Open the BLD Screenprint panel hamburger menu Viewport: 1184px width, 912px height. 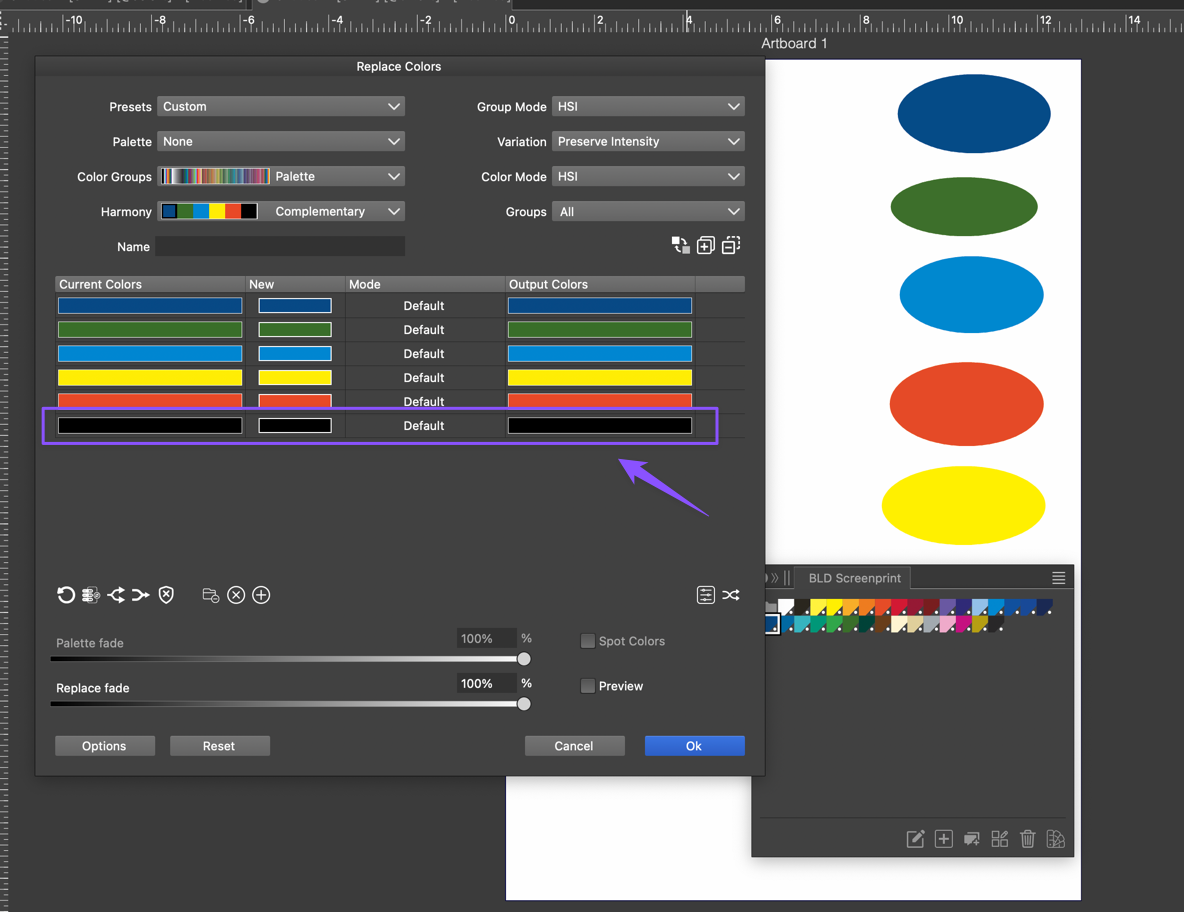pos(1058,578)
